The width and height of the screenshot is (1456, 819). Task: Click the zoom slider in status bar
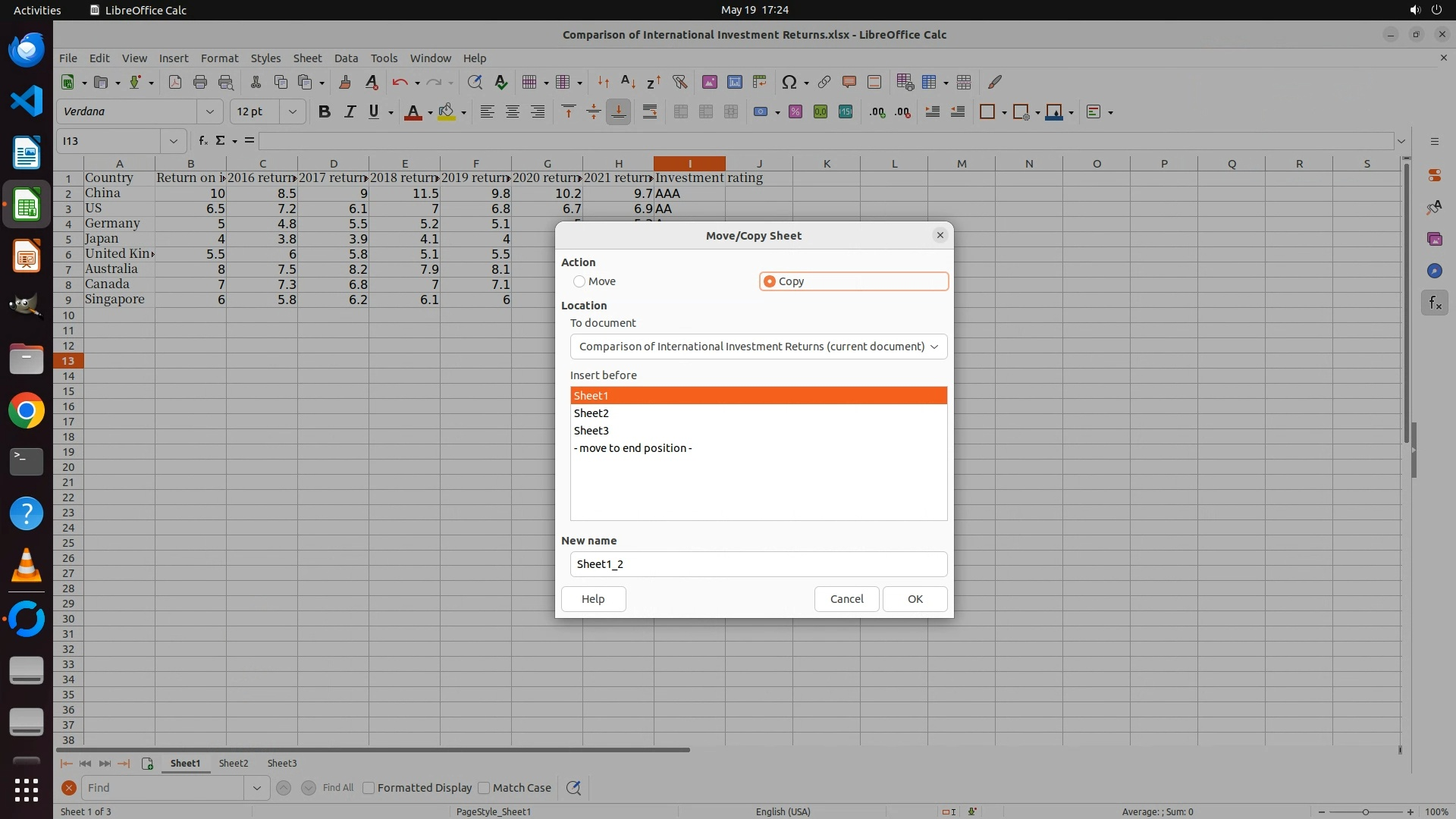click(x=1365, y=811)
